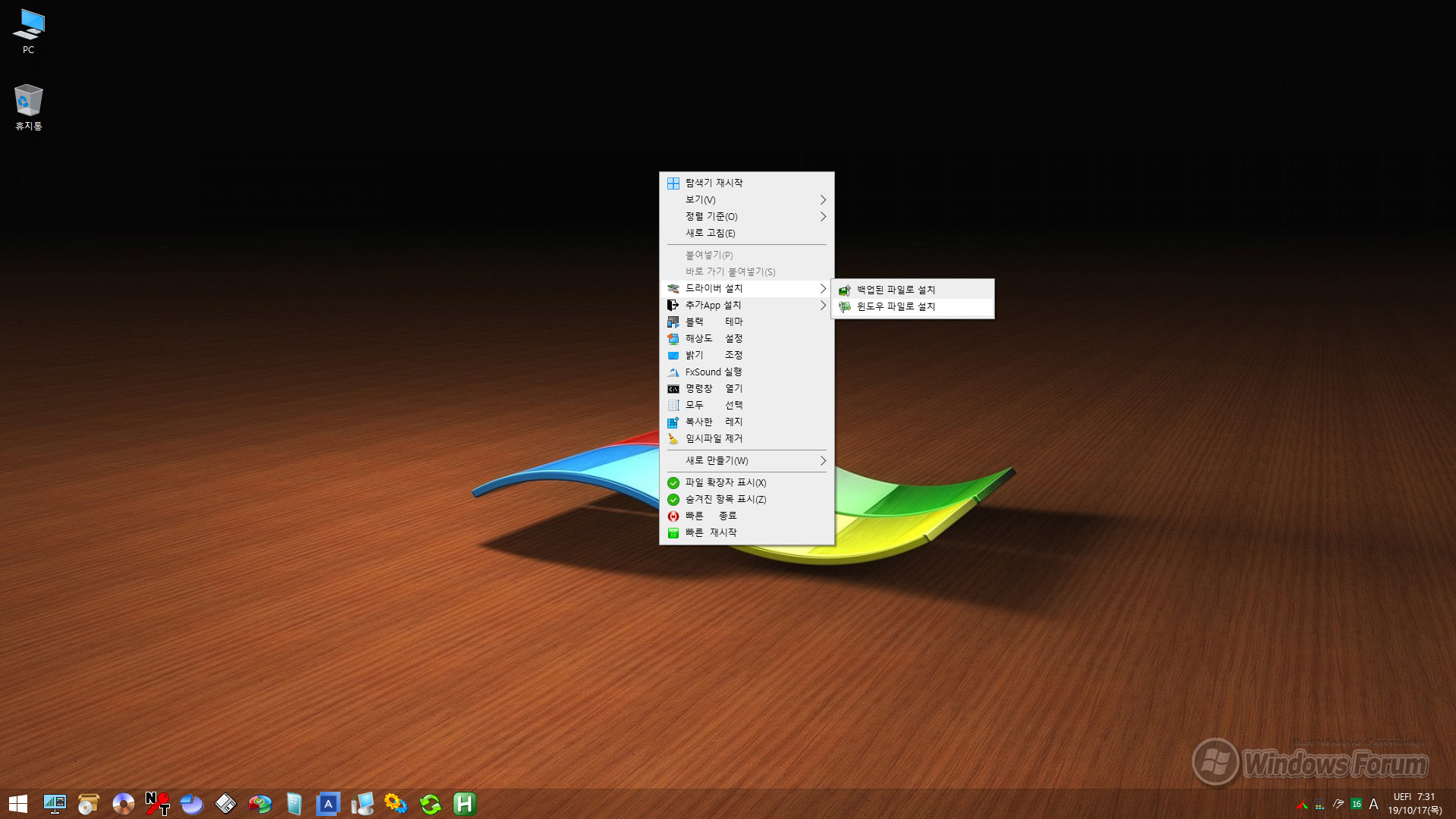
Task: Click the equalizer grid tray icon
Action: click(1320, 805)
